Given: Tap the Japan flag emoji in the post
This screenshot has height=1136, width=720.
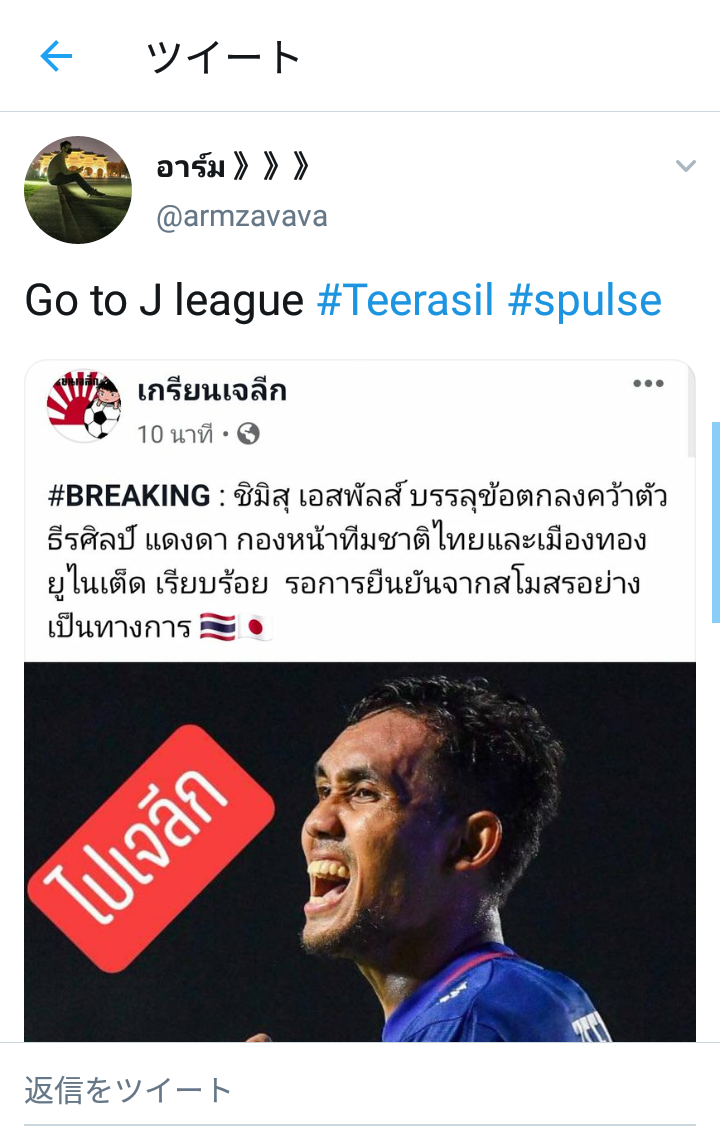Looking at the screenshot, I should click(255, 627).
